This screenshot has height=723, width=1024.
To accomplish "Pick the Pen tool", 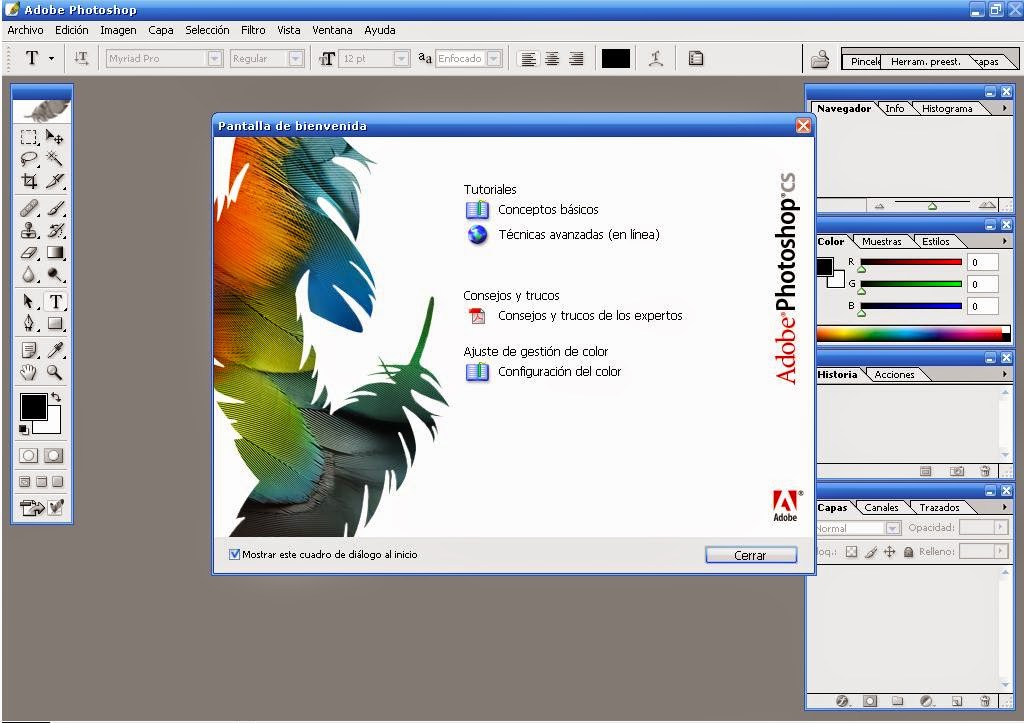I will click(28, 324).
